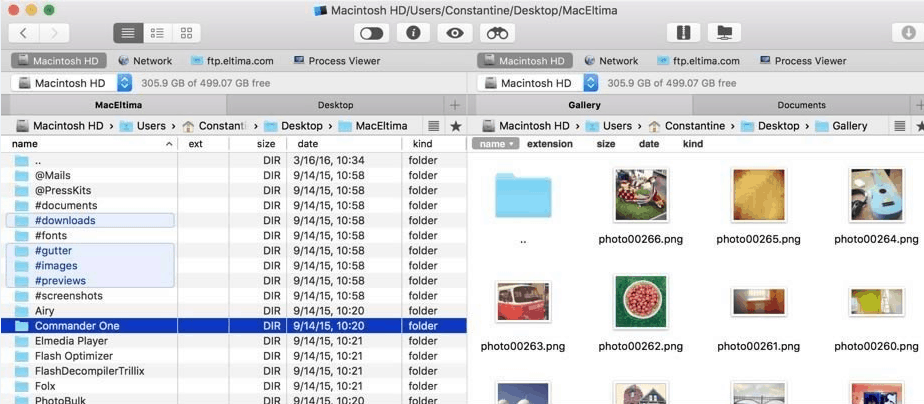The width and height of the screenshot is (924, 404).
Task: Switch to full list view mode
Action: click(x=128, y=33)
